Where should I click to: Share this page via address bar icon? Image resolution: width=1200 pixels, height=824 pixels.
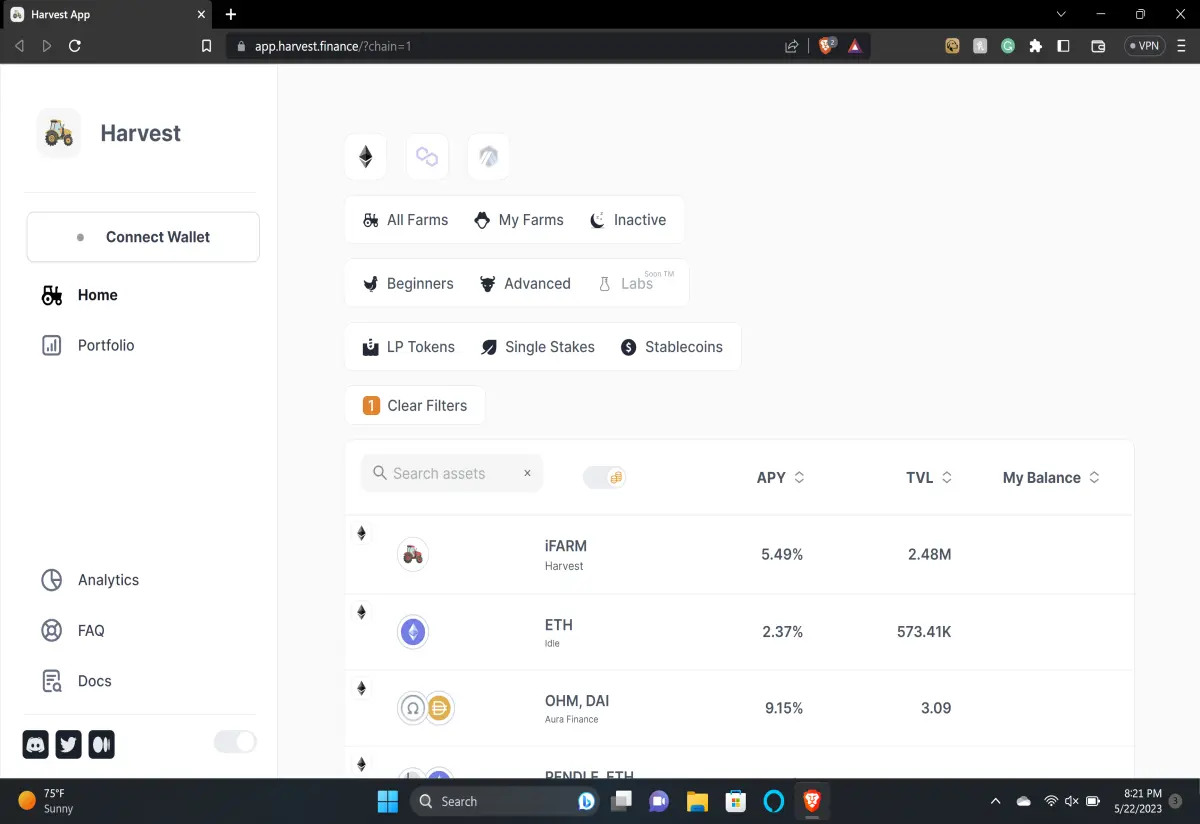[x=792, y=46]
